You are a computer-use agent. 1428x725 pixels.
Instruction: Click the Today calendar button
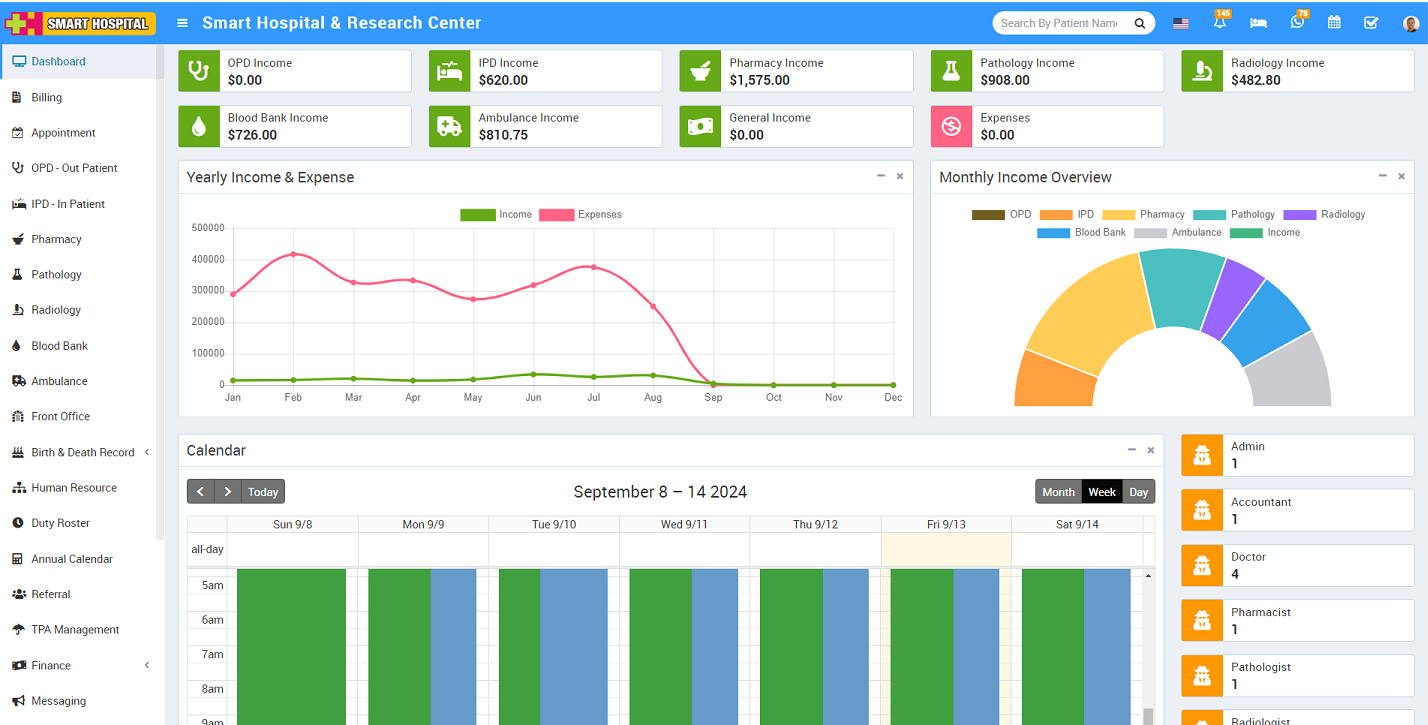[263, 492]
